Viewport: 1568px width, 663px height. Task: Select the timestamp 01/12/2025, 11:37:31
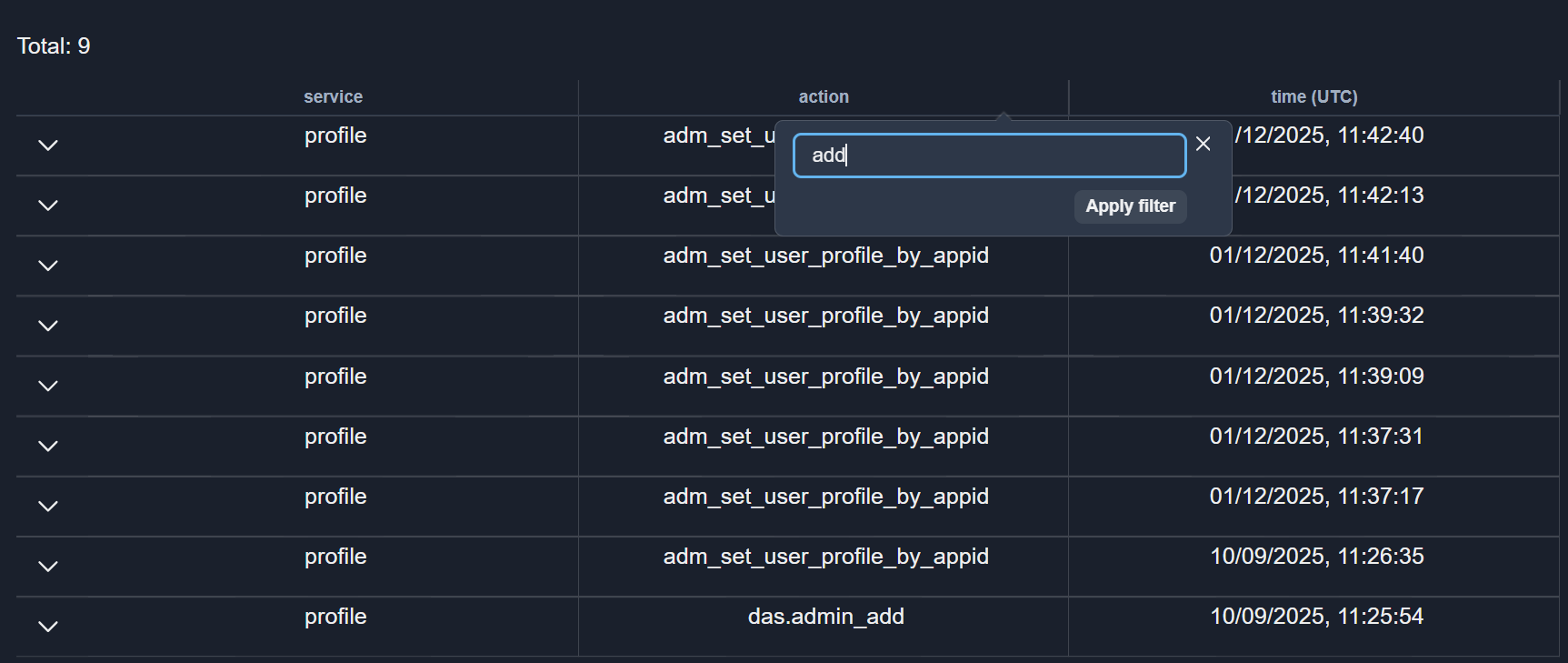(1316, 437)
